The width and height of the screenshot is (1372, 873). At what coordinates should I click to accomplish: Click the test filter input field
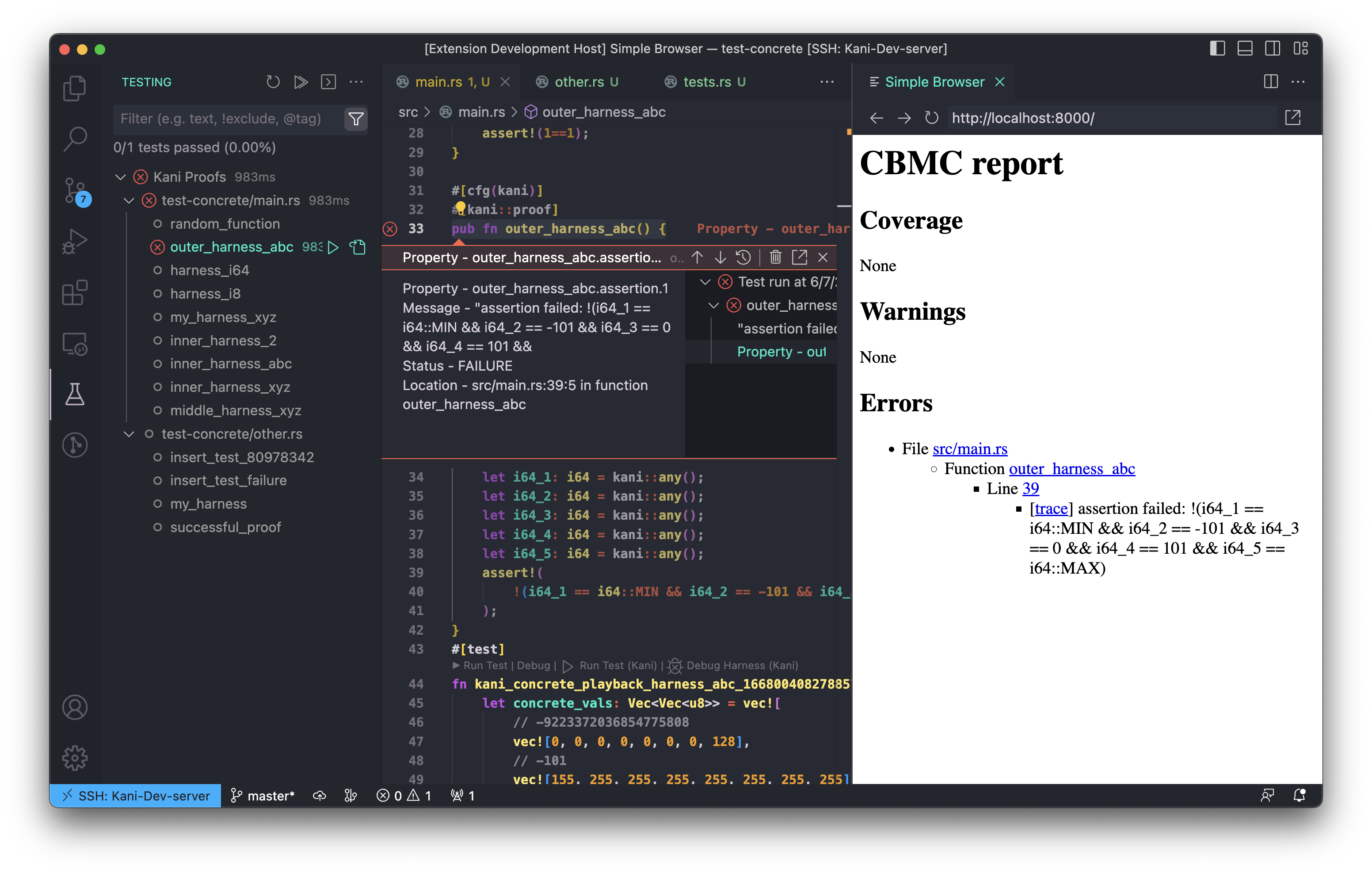[x=229, y=119]
